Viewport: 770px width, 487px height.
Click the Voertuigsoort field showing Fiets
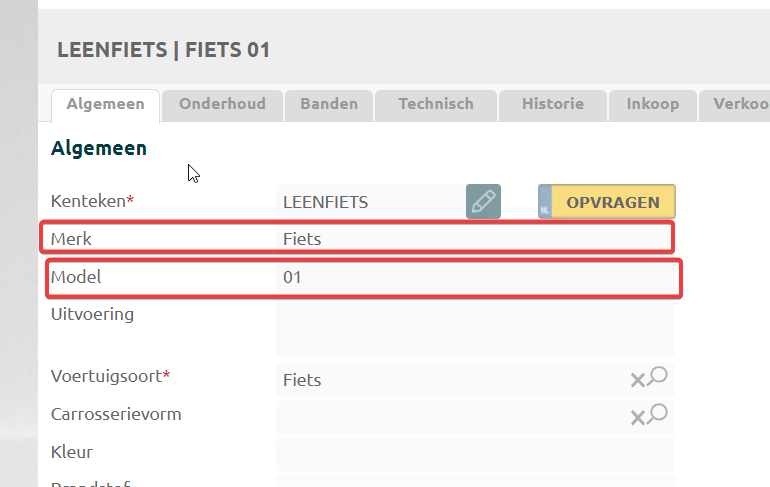pyautogui.click(x=450, y=380)
